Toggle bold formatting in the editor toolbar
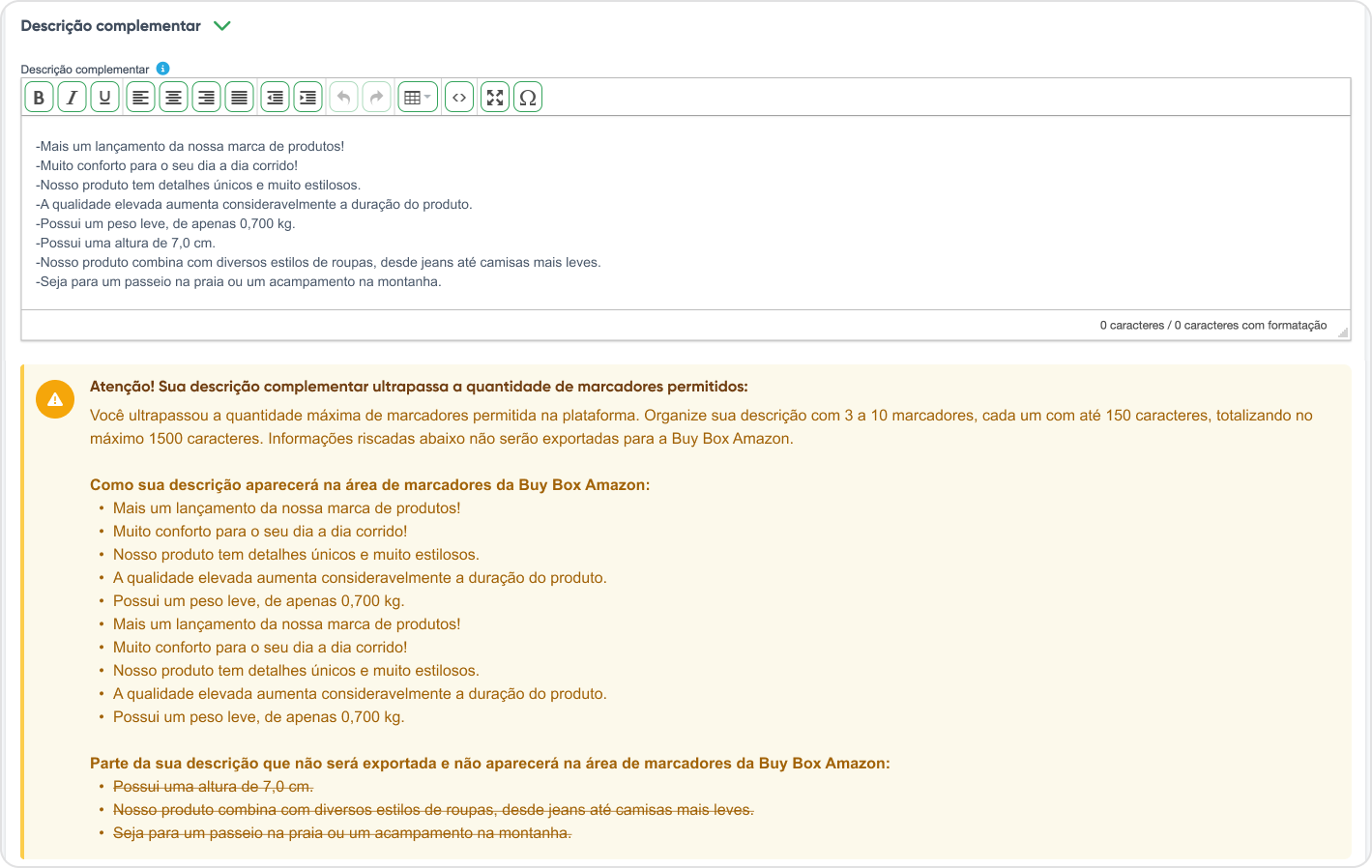 pyautogui.click(x=39, y=98)
